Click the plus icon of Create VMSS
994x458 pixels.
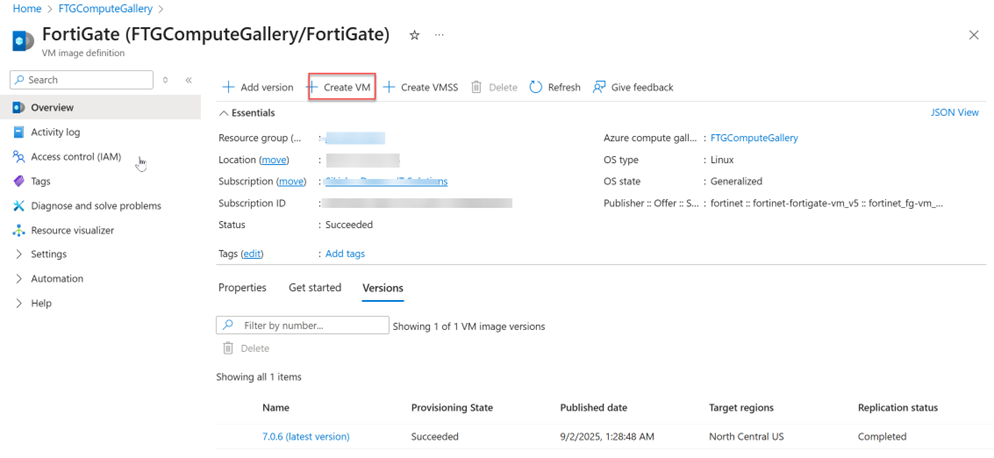pyautogui.click(x=389, y=87)
